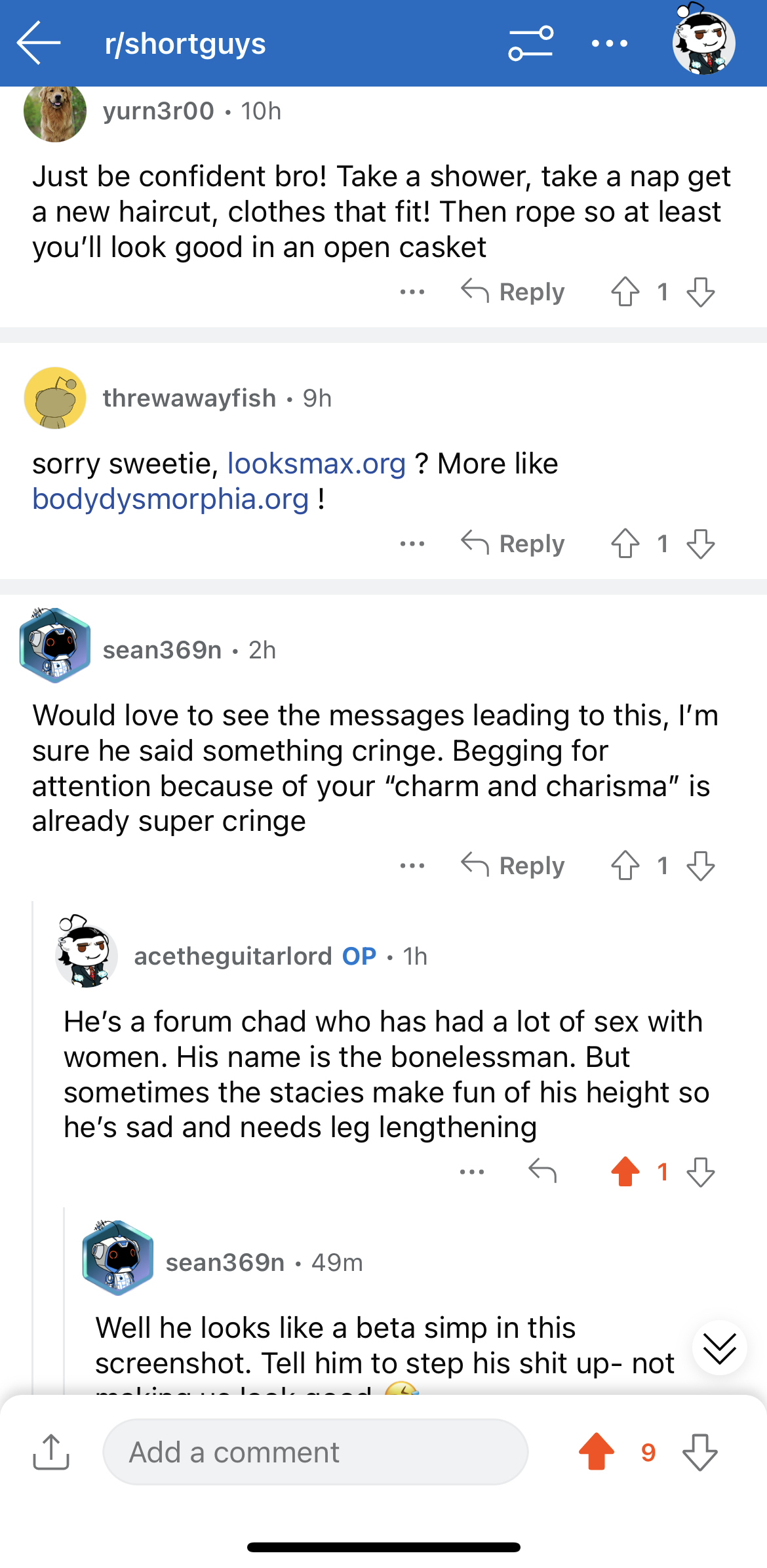Open more options on threwawayfish's comment
Screen dimensions: 767x1568
(412, 544)
